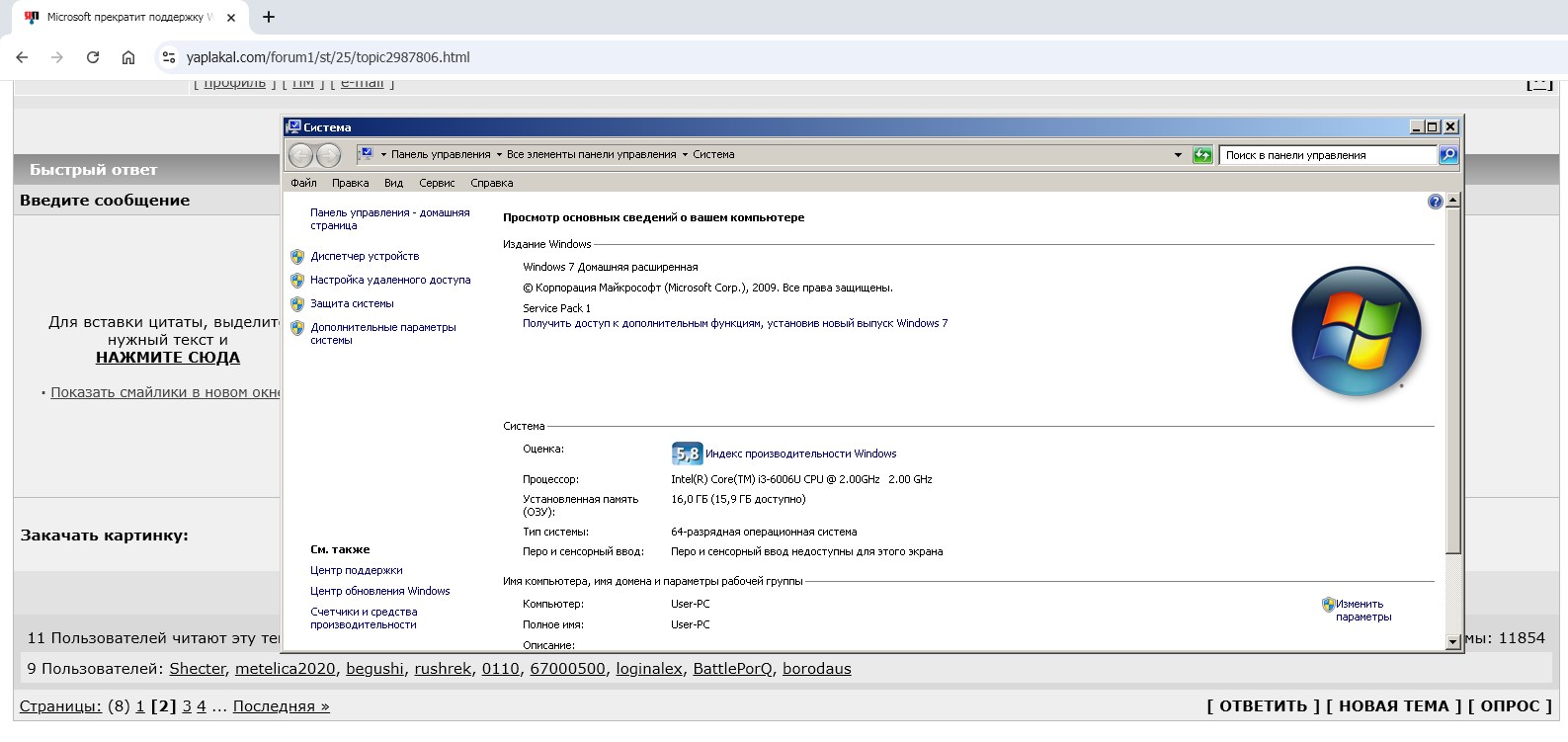Open the Правка menu
Viewport: 1568px width, 742px height.
tap(350, 183)
